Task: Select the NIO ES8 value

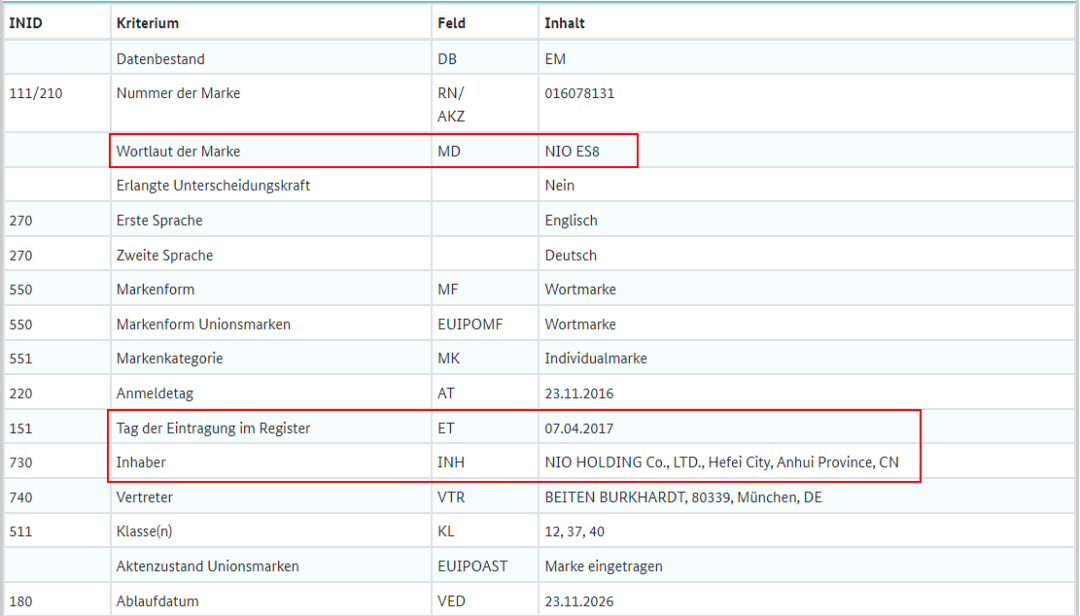Action: [x=572, y=151]
